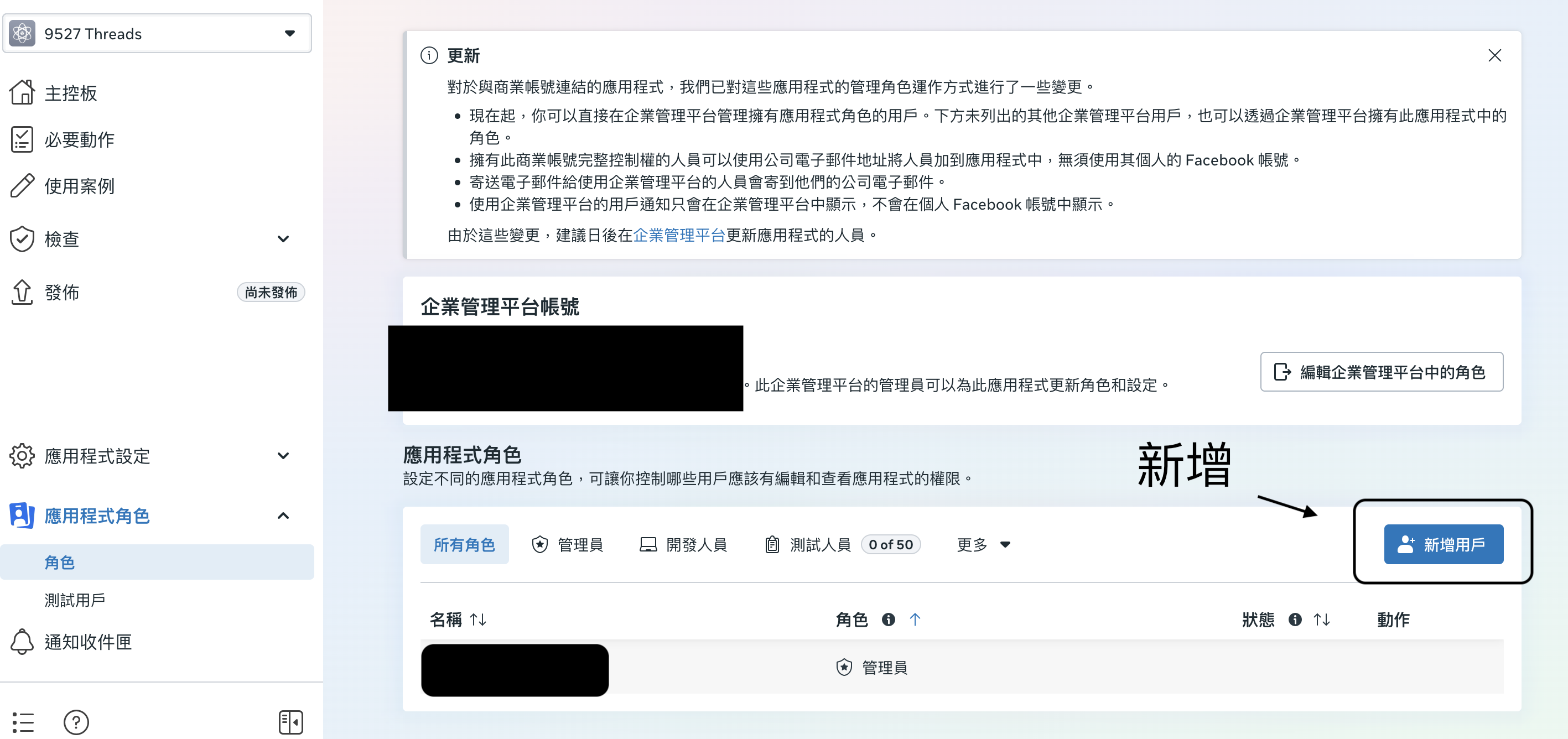The image size is (1568, 739).
Task: Click the 應用程式角色 badge icon
Action: point(23,516)
